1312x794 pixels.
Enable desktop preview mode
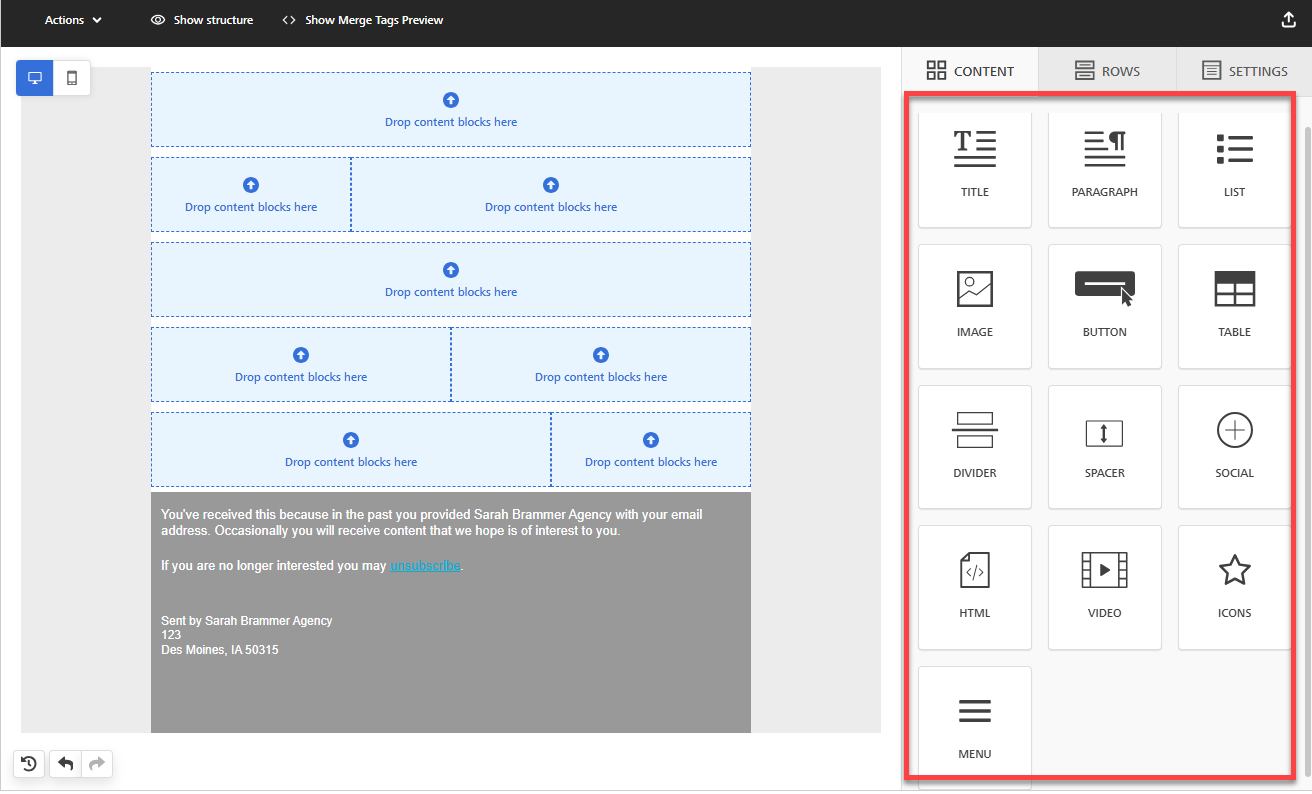click(x=34, y=77)
